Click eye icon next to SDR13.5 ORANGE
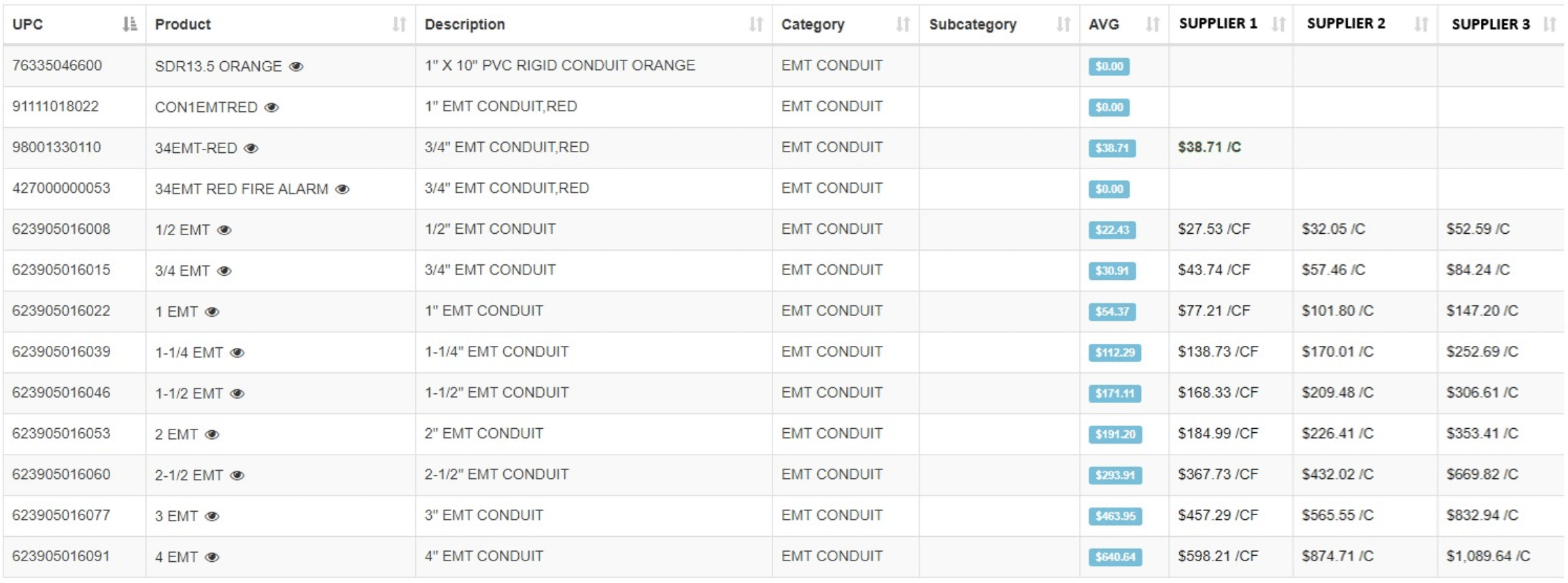The image size is (1568, 583). 296,67
